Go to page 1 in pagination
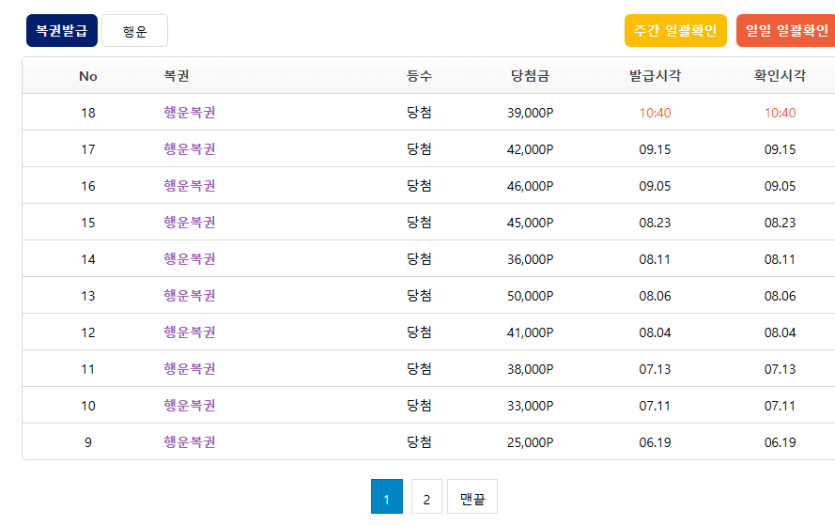Image resolution: width=835 pixels, height=525 pixels. coord(387,497)
